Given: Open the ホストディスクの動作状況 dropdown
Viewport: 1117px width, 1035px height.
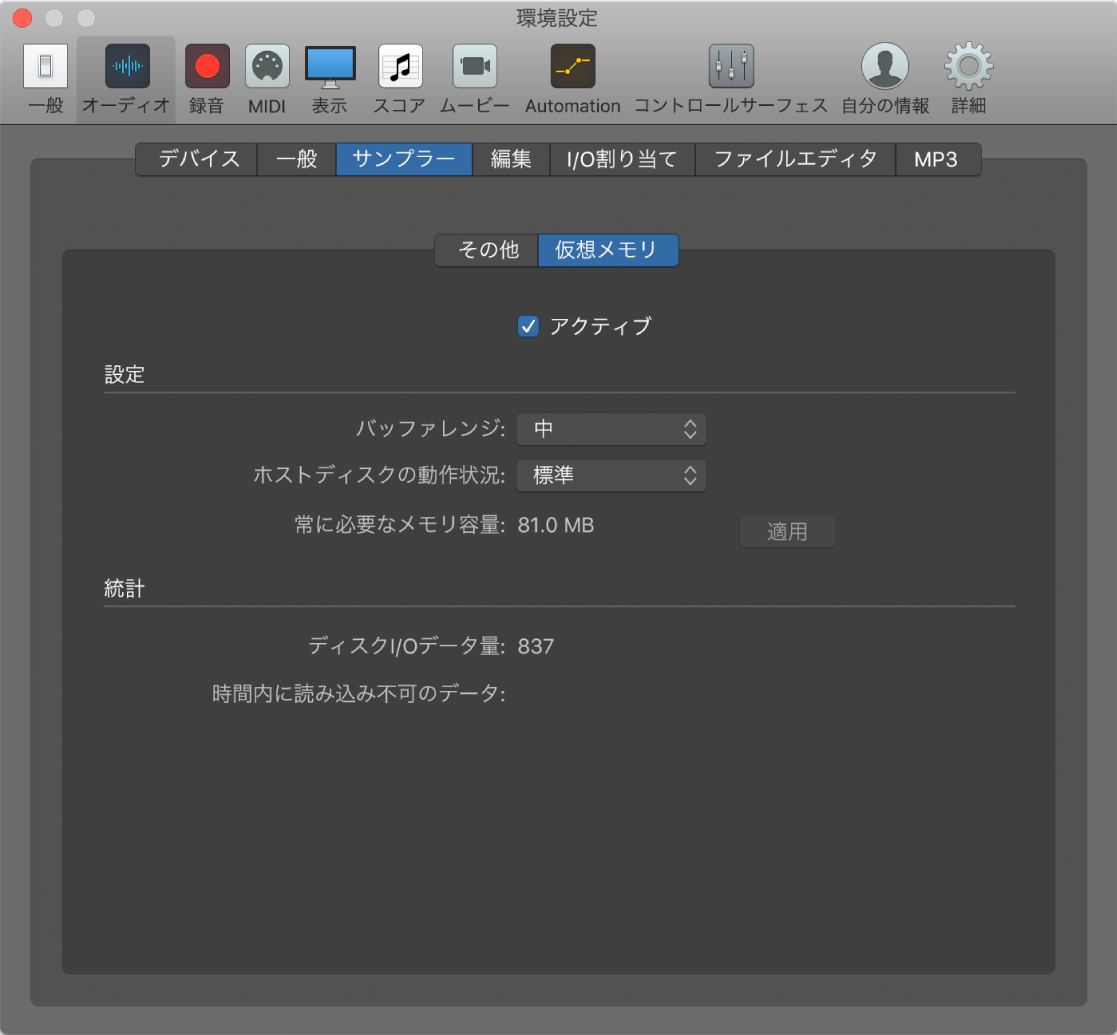Looking at the screenshot, I should pos(611,476).
